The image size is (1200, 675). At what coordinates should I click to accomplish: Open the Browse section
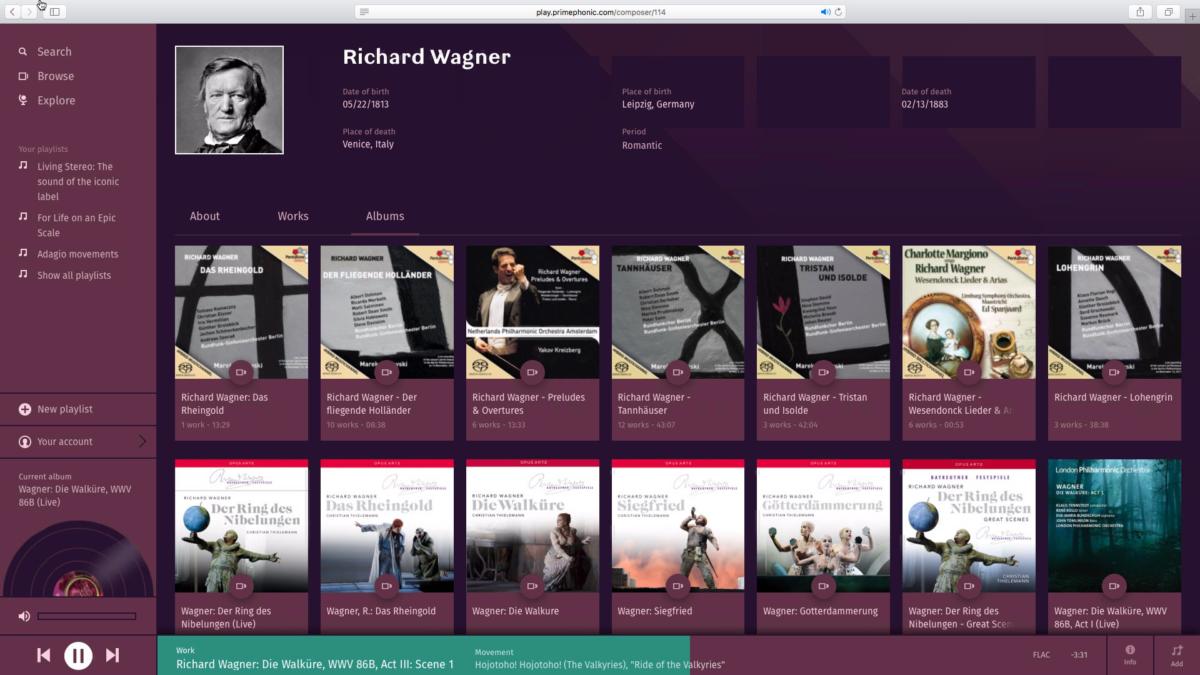click(x=46, y=76)
